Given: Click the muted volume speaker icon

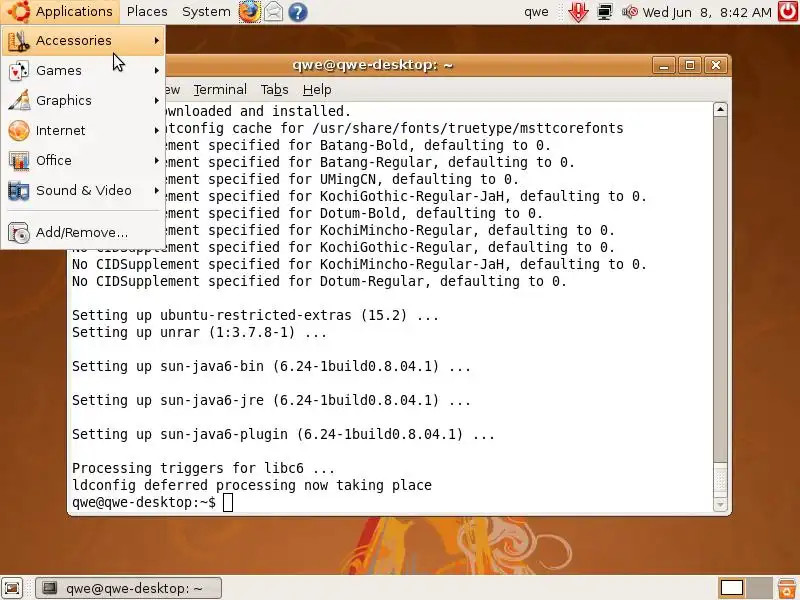Looking at the screenshot, I should point(630,12).
